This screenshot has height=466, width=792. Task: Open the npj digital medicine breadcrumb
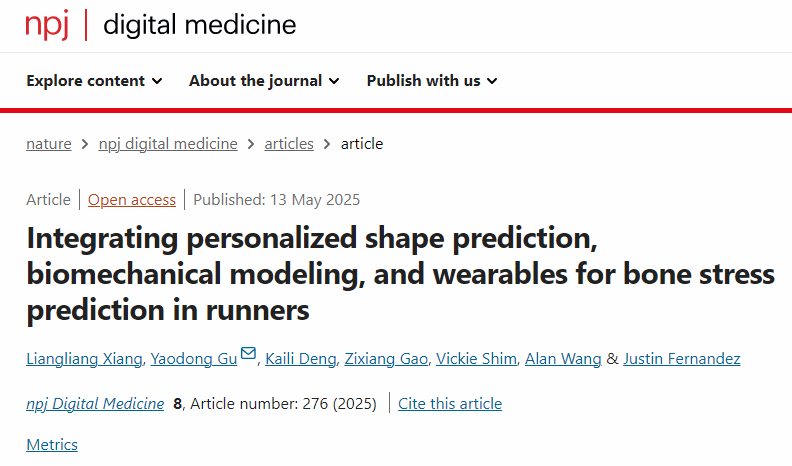point(168,144)
